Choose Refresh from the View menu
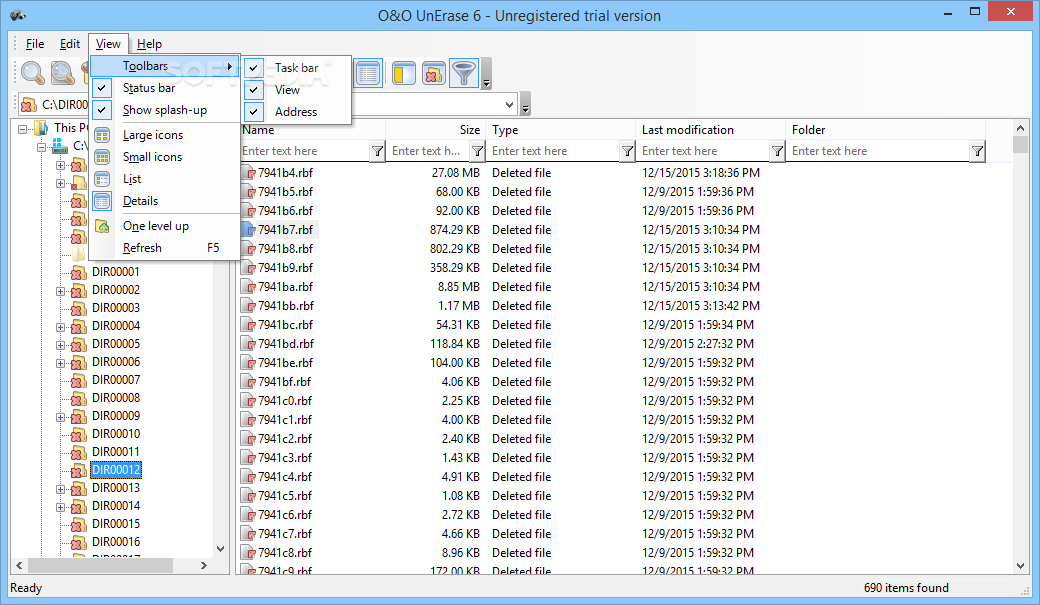This screenshot has width=1040, height=605. pos(164,248)
